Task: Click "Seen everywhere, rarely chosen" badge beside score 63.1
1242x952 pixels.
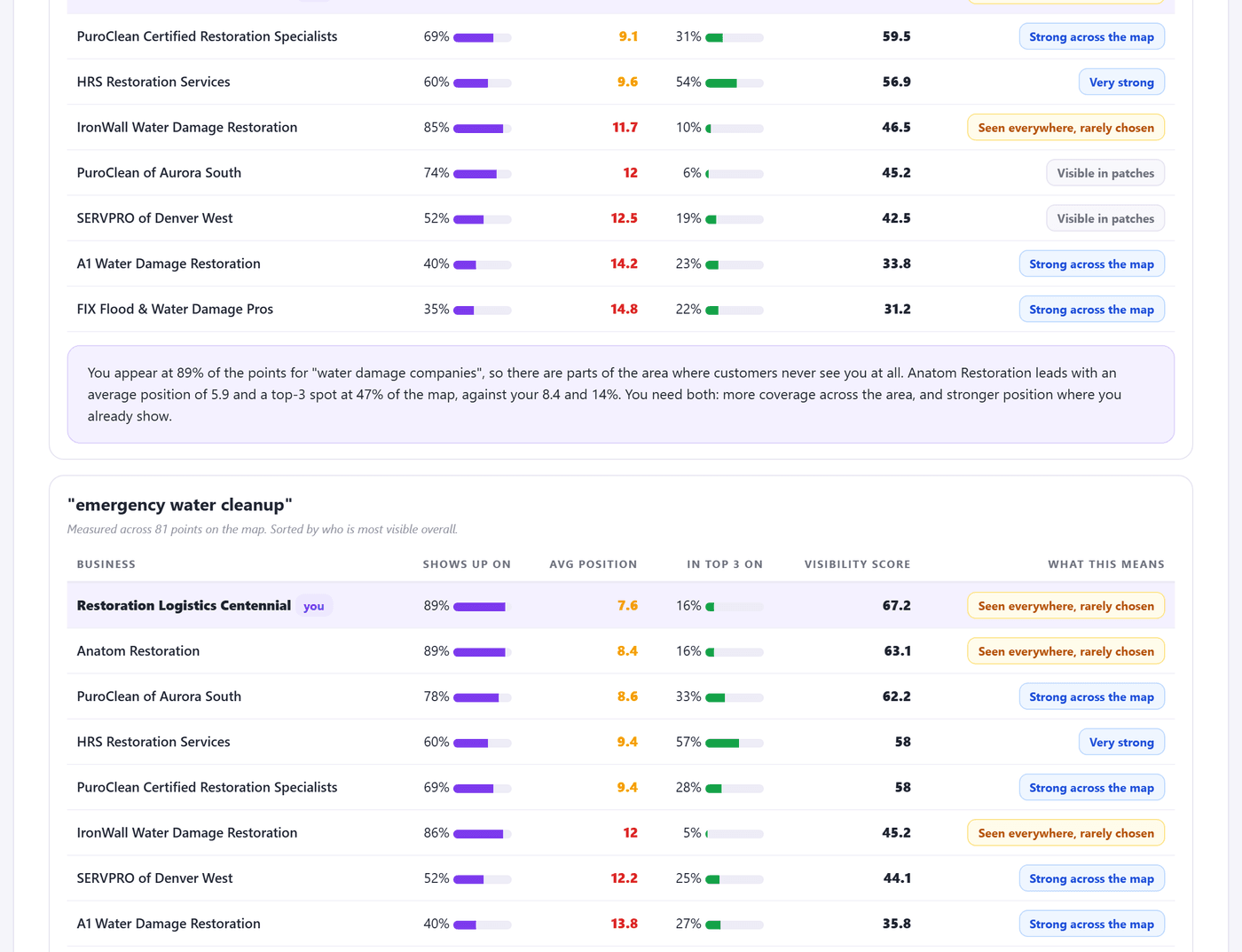Action: coord(1065,651)
